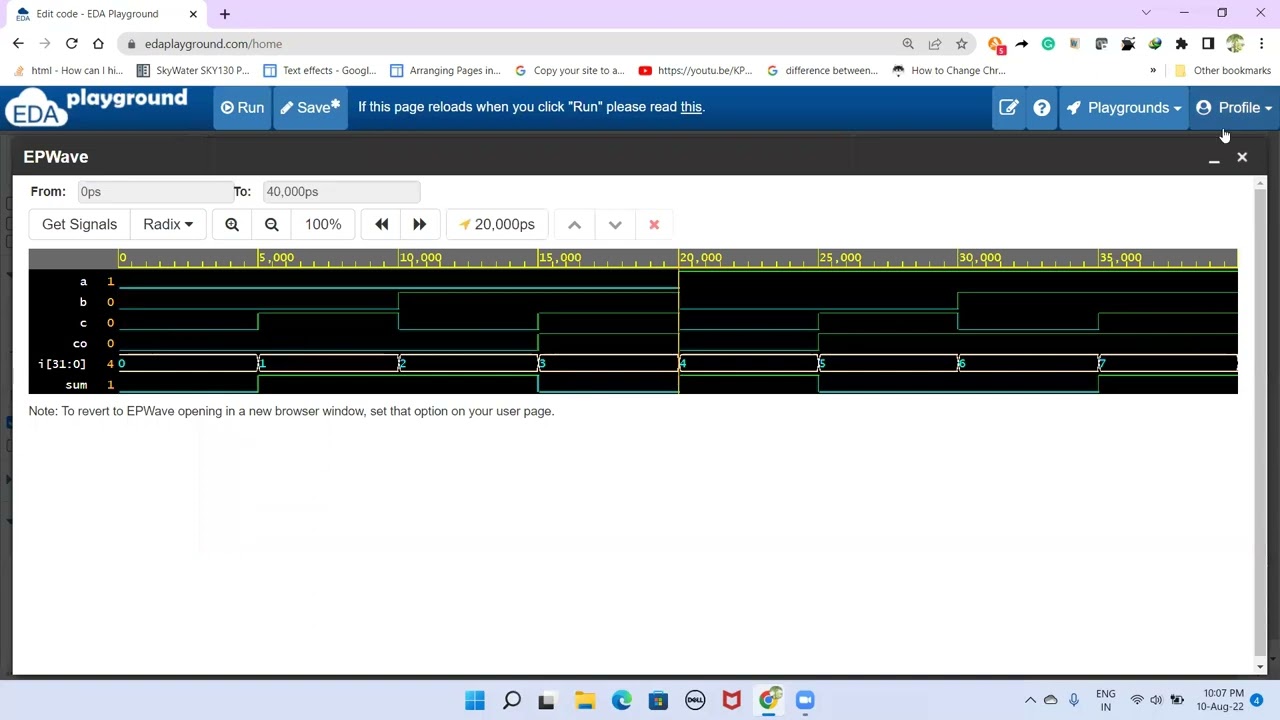
Task: Open Windows taskbar search
Action: pyautogui.click(x=512, y=700)
